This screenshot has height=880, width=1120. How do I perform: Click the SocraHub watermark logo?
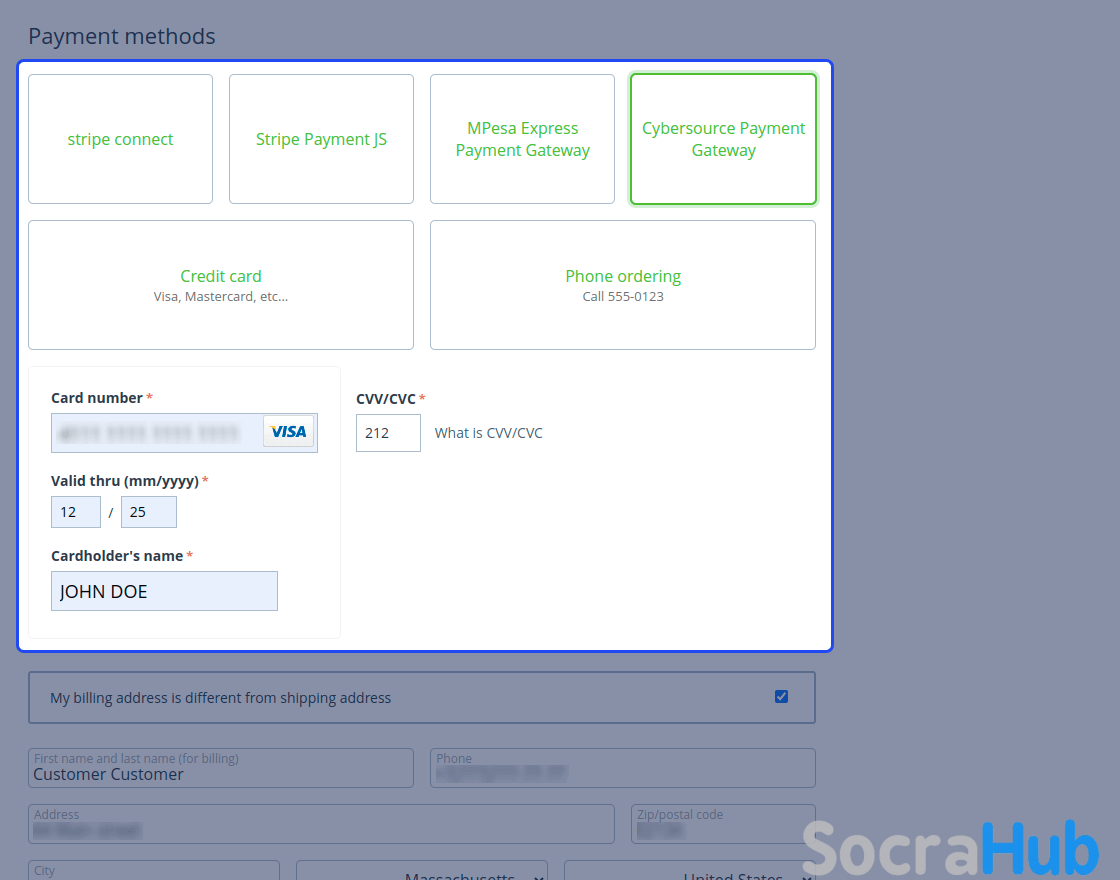(x=950, y=849)
